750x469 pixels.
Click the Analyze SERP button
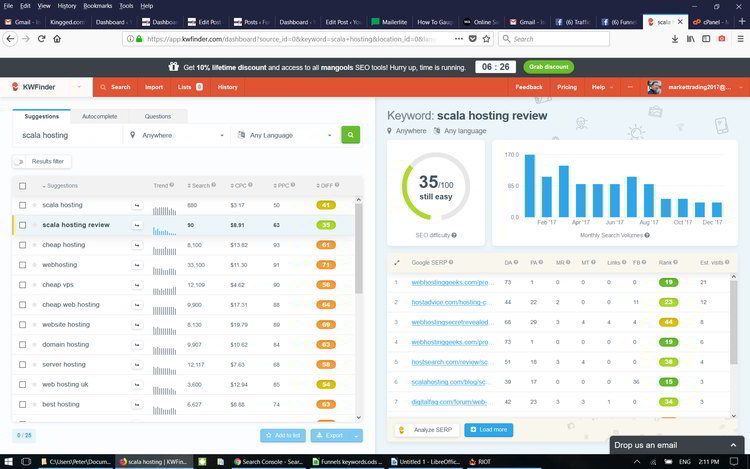tap(426, 430)
